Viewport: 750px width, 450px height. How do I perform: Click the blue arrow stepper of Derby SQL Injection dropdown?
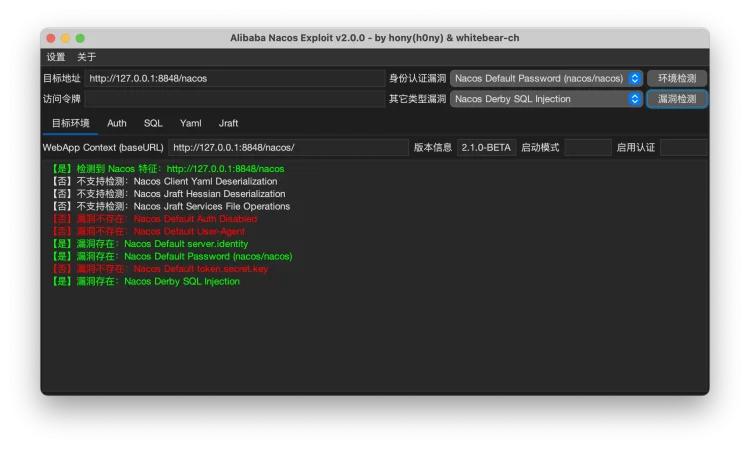click(x=635, y=99)
